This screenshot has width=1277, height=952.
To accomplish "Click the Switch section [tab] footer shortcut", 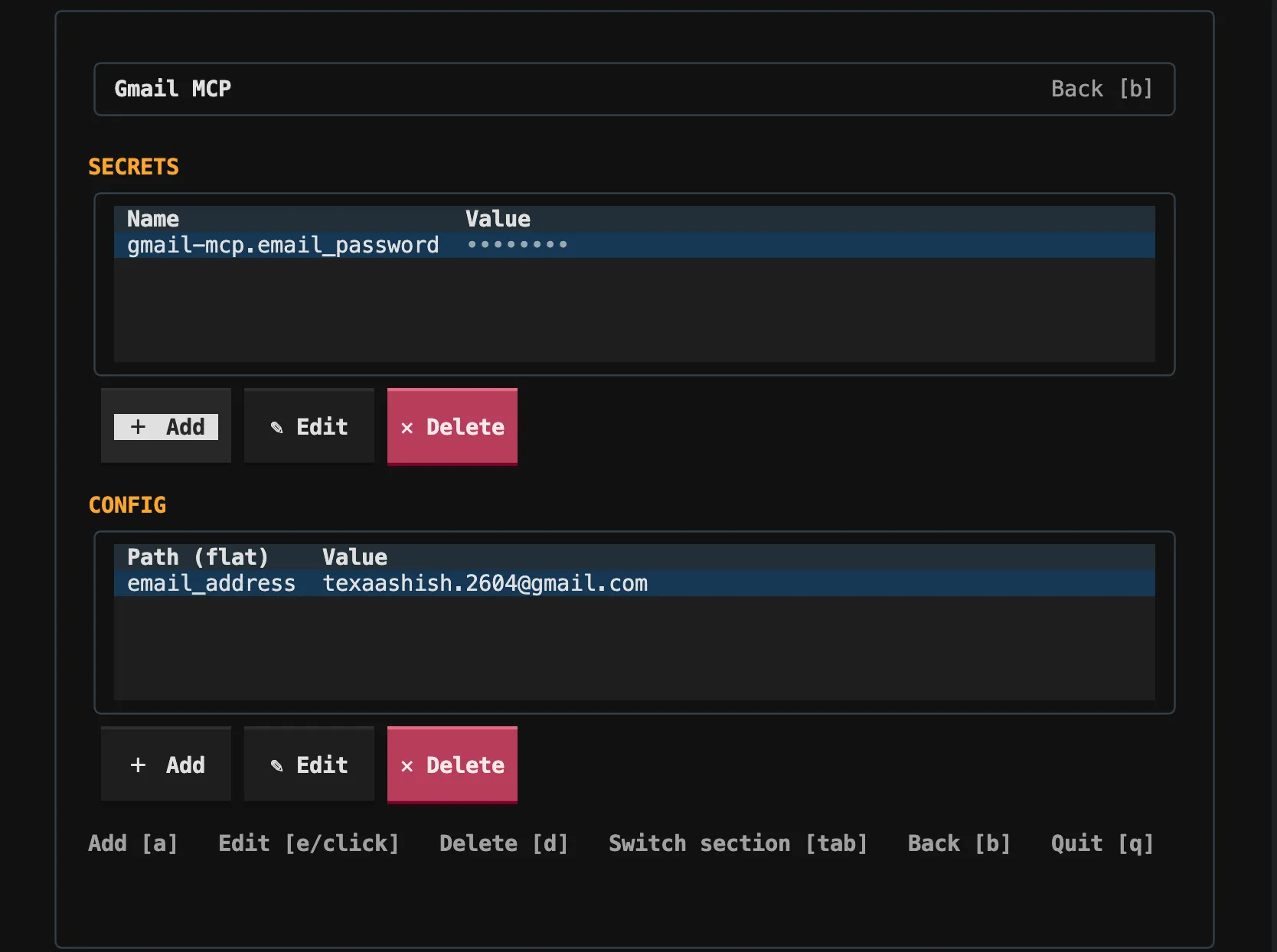I will pos(738,843).
